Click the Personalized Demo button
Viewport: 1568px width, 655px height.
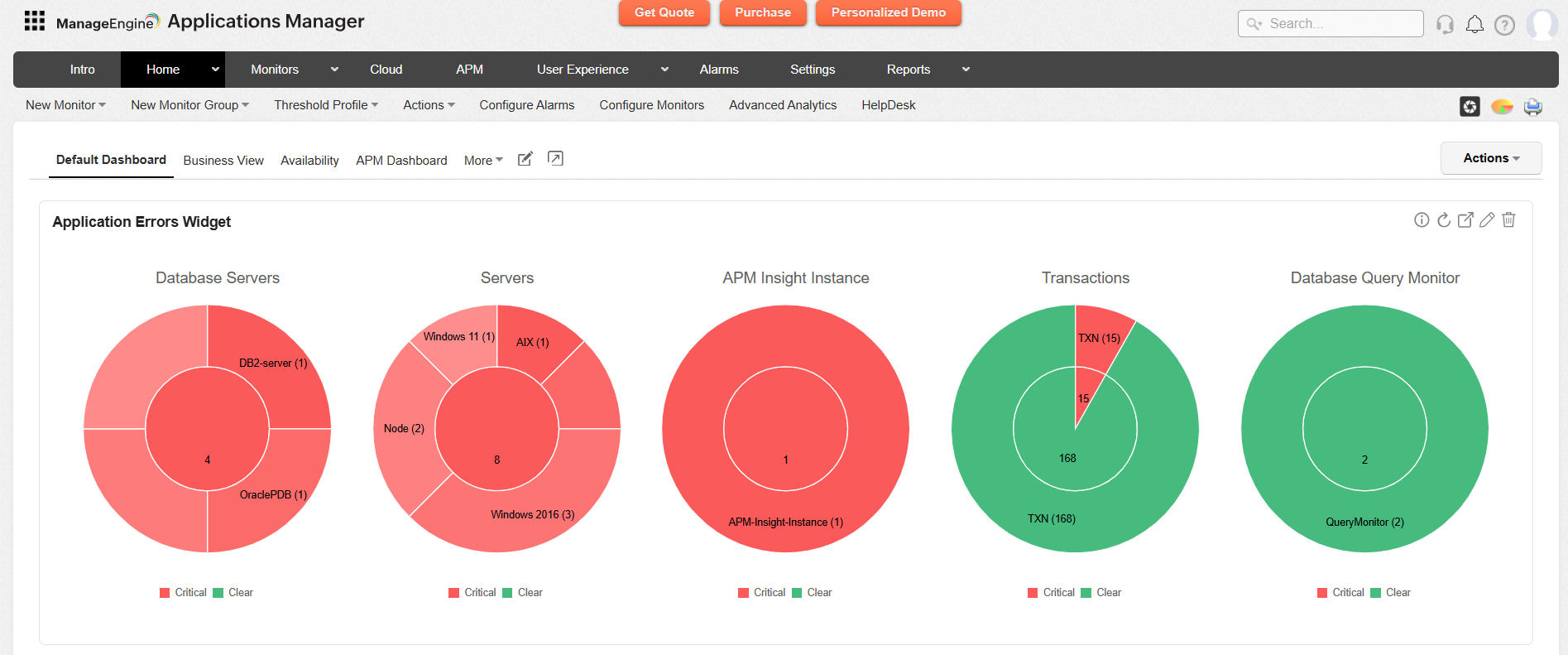point(889,12)
